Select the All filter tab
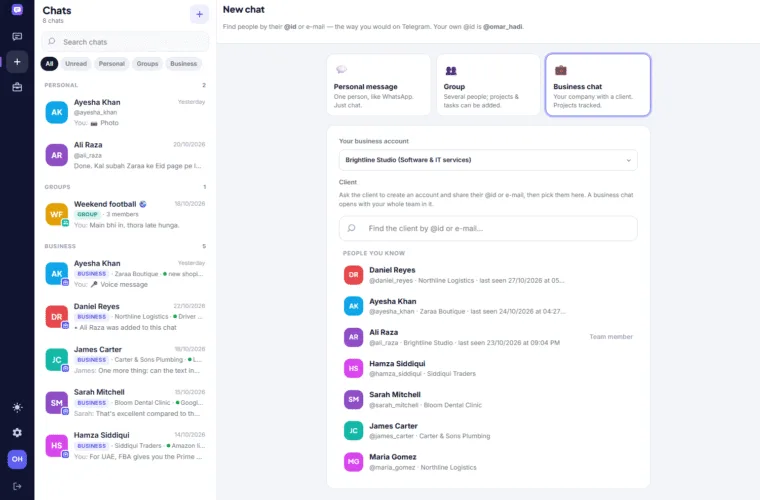Viewport: 760px width, 500px height. [x=49, y=63]
